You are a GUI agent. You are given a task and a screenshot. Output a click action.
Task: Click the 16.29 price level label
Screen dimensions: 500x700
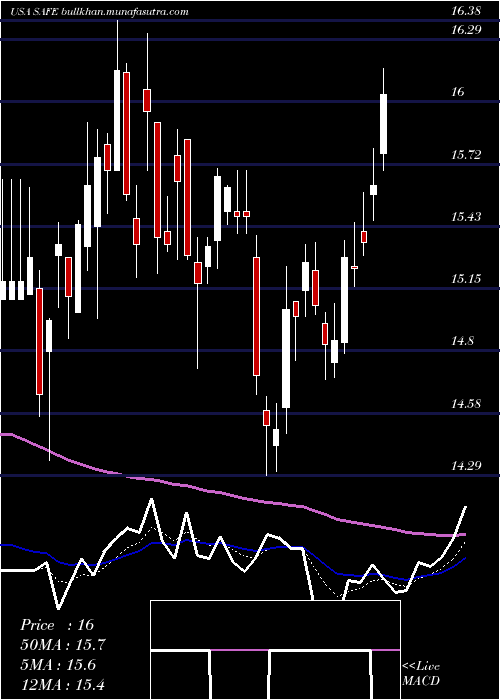[x=466, y=30]
